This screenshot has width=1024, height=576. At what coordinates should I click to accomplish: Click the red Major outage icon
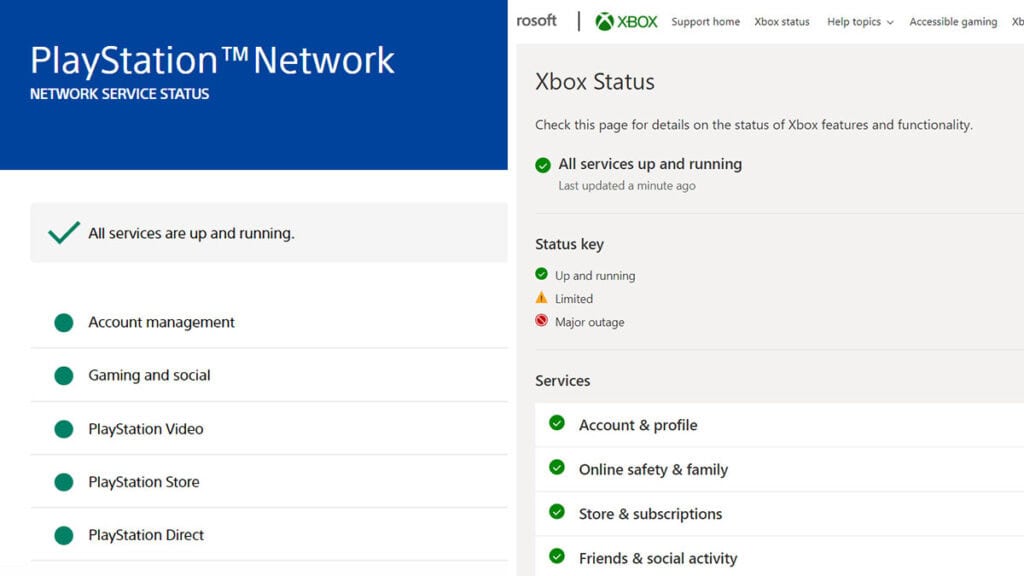[542, 320]
